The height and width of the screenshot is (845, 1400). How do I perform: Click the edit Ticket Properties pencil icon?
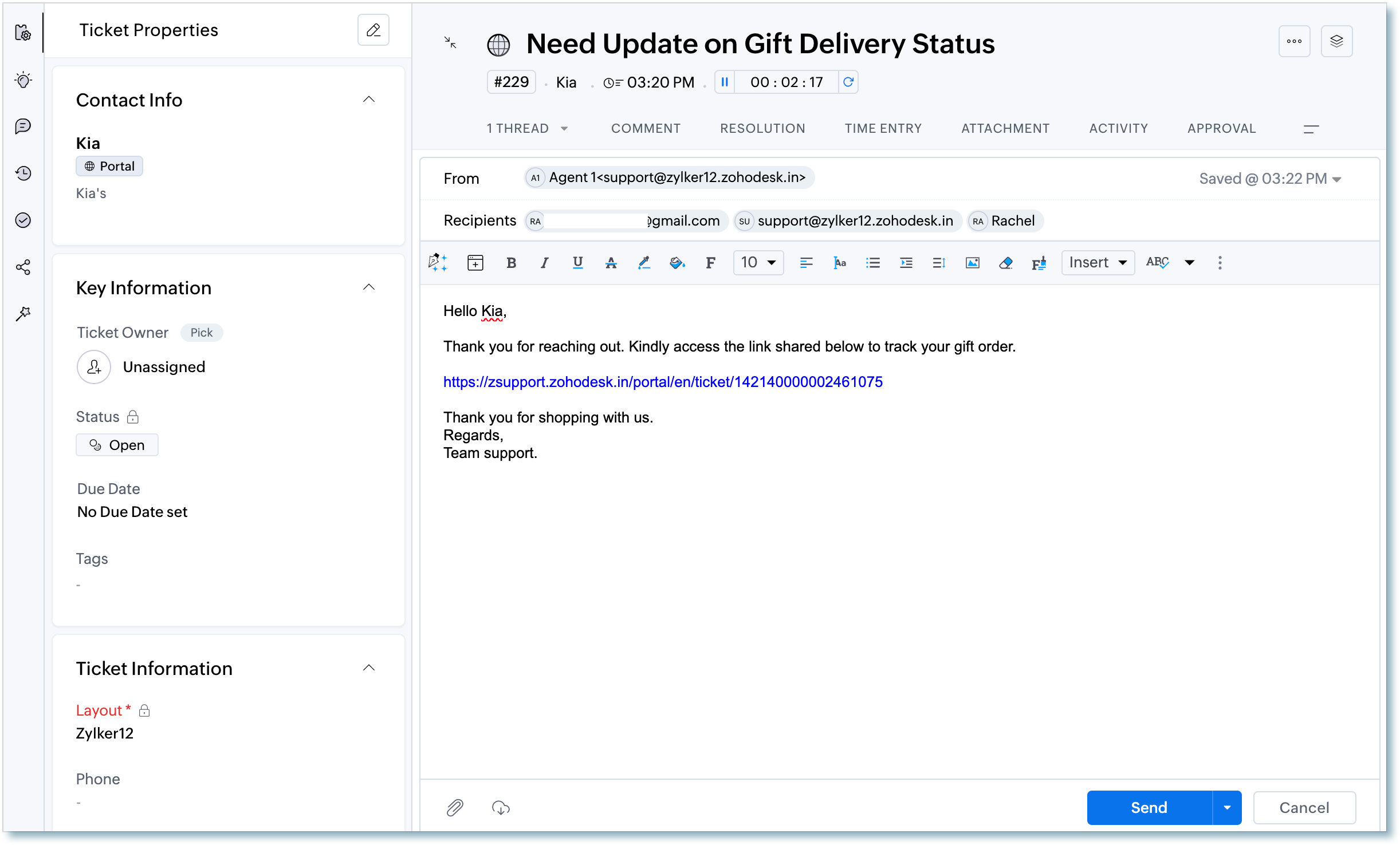pos(373,30)
